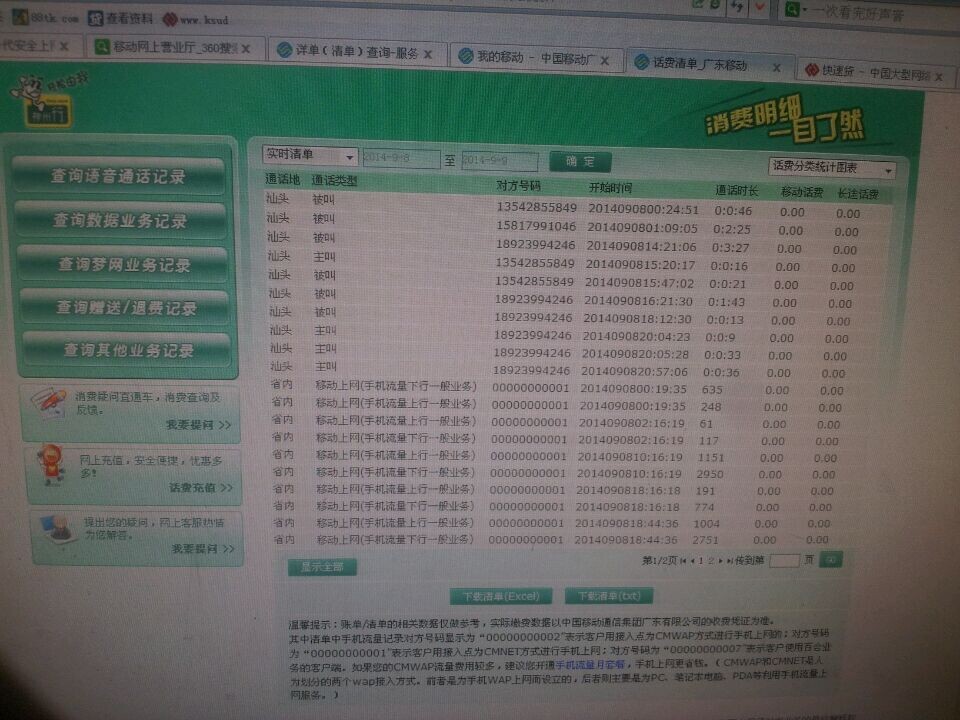Close the 我的移动 tab
The image size is (960, 720).
pos(605,61)
